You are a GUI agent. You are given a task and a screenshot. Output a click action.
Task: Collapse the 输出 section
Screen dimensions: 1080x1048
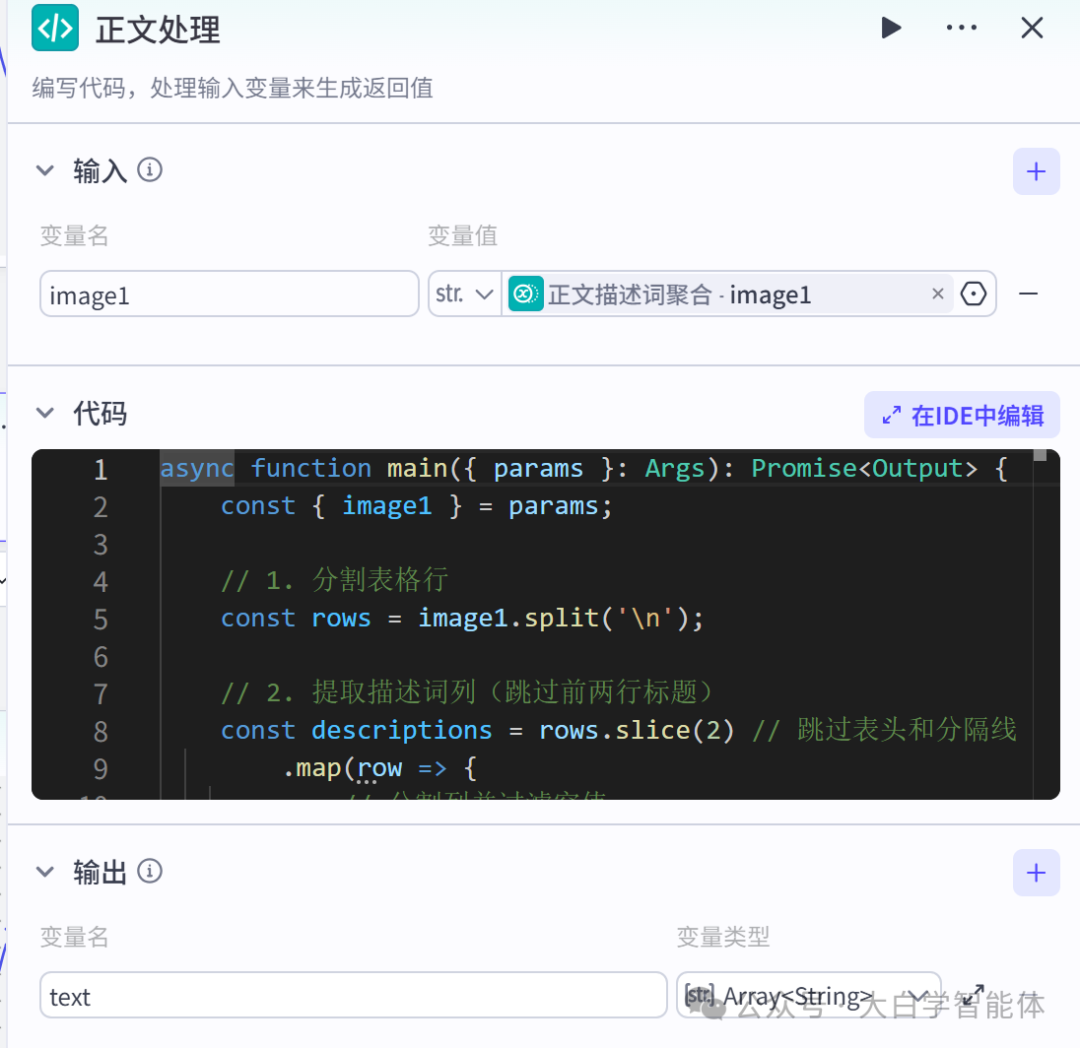(45, 871)
